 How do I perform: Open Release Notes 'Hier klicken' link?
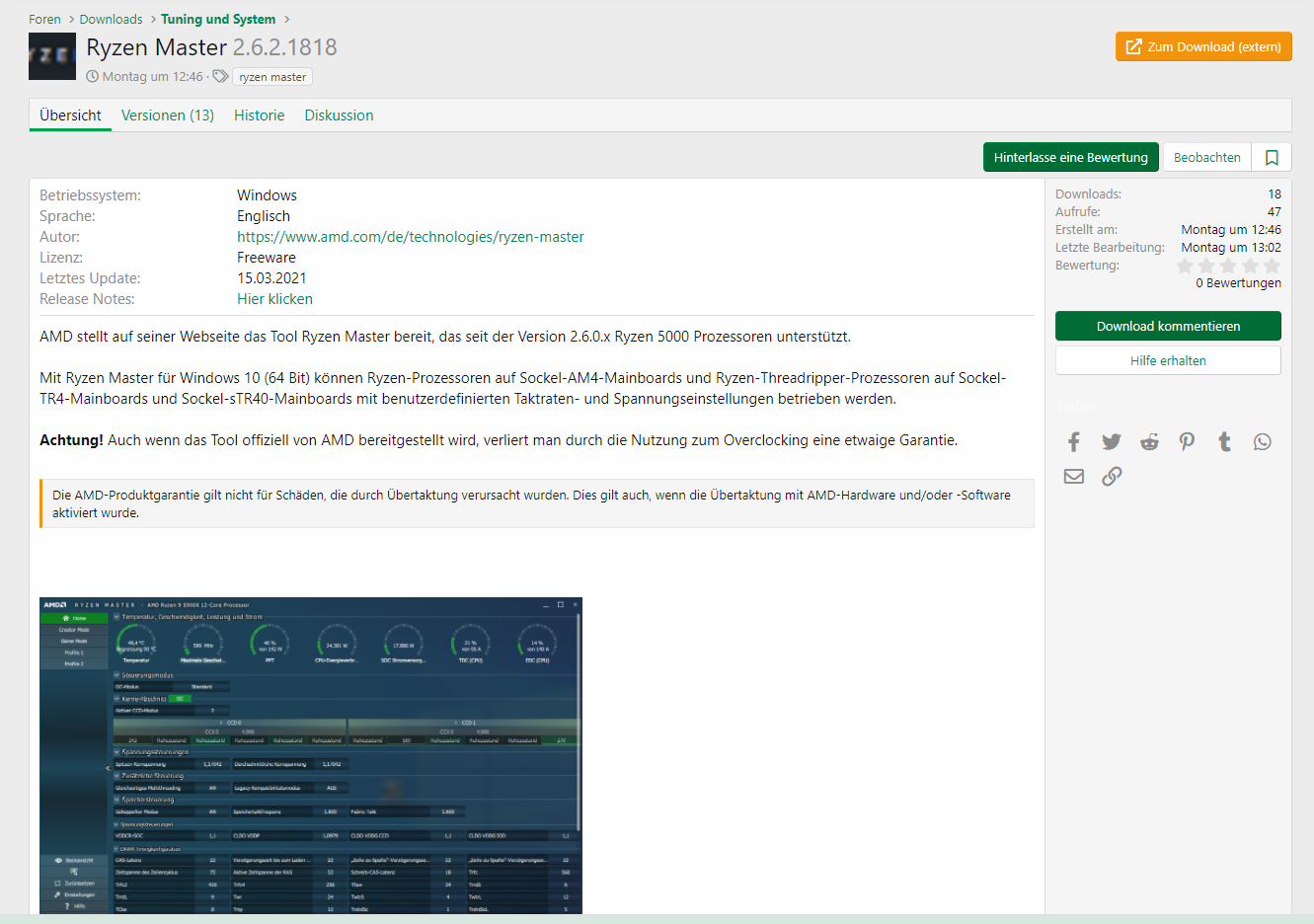pos(274,299)
